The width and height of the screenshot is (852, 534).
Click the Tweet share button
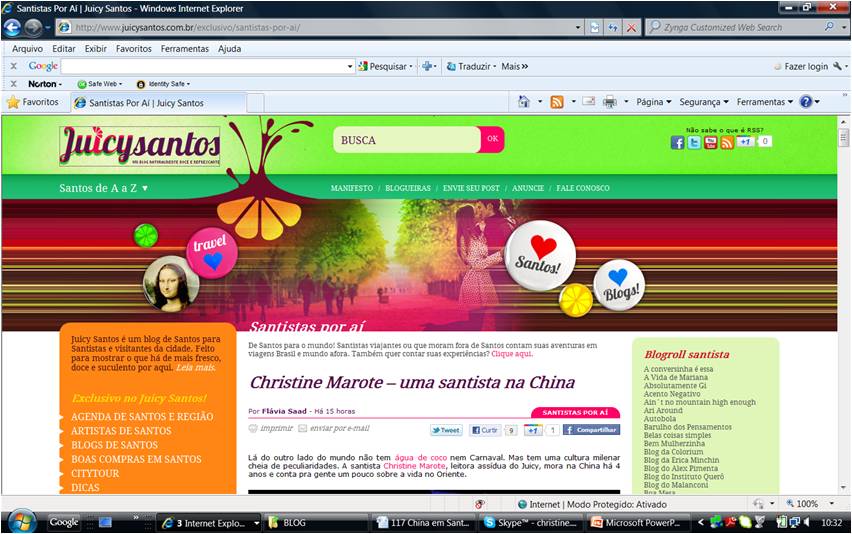(x=446, y=430)
